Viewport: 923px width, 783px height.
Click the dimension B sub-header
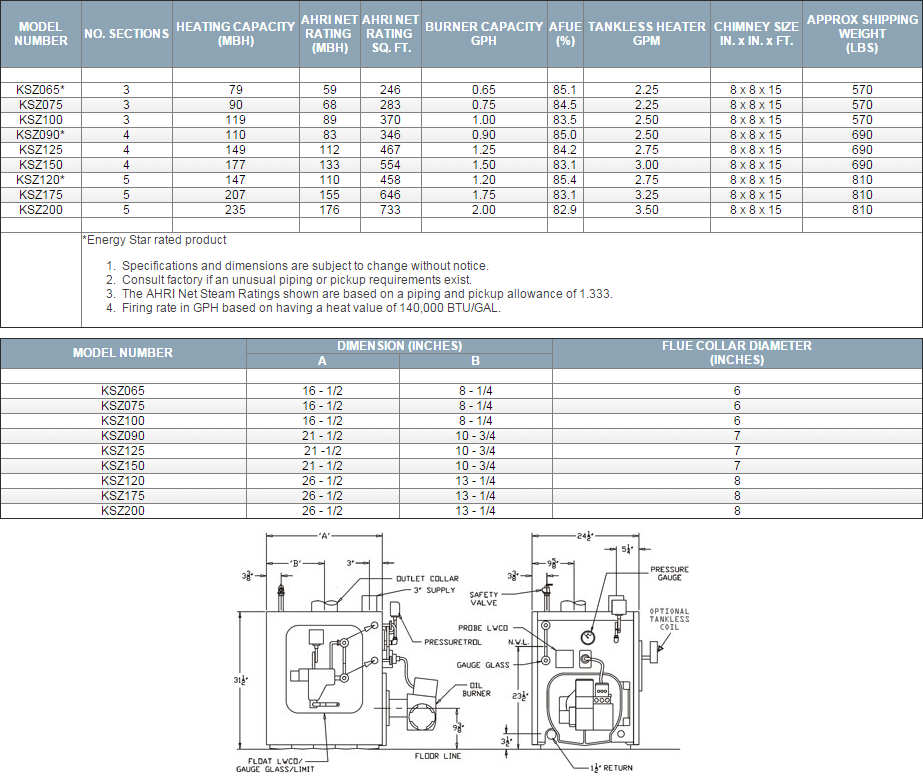[x=476, y=361]
